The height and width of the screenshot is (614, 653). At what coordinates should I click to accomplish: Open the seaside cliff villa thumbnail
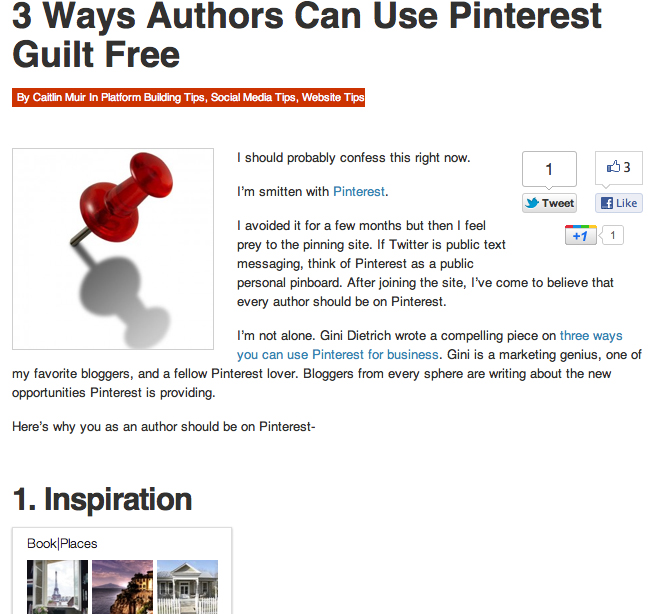[122, 586]
